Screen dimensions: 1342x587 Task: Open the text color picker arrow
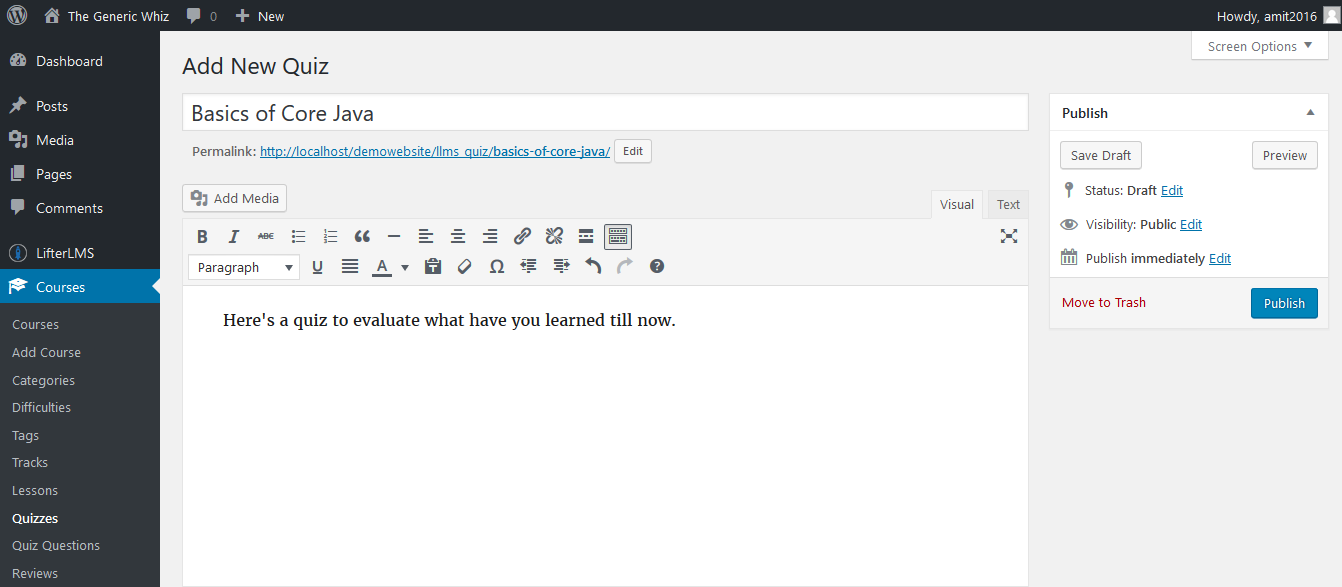tap(404, 267)
